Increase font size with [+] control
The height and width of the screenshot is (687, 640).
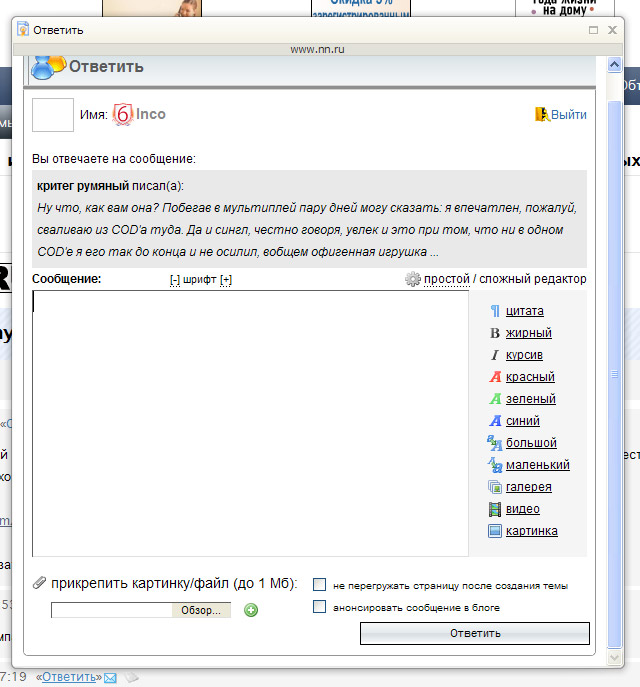pos(226,279)
